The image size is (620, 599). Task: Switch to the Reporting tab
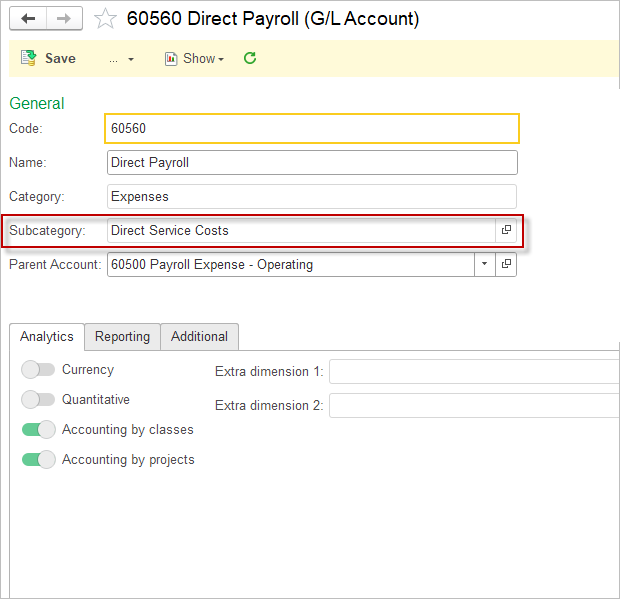tap(122, 337)
